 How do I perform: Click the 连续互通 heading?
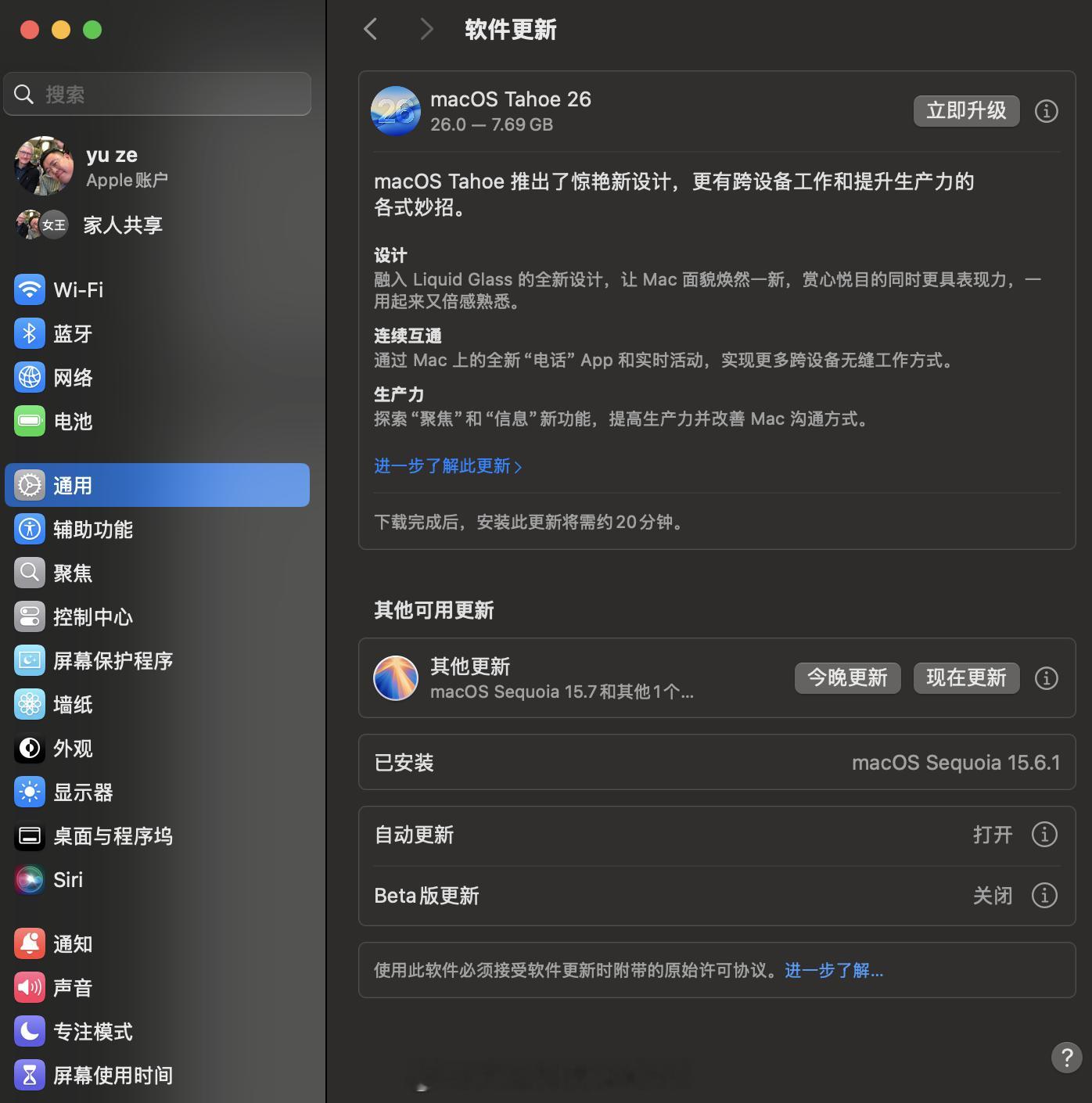408,336
